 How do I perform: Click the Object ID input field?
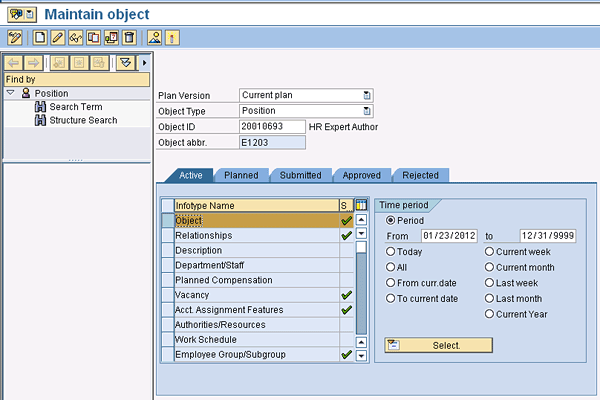[272, 127]
